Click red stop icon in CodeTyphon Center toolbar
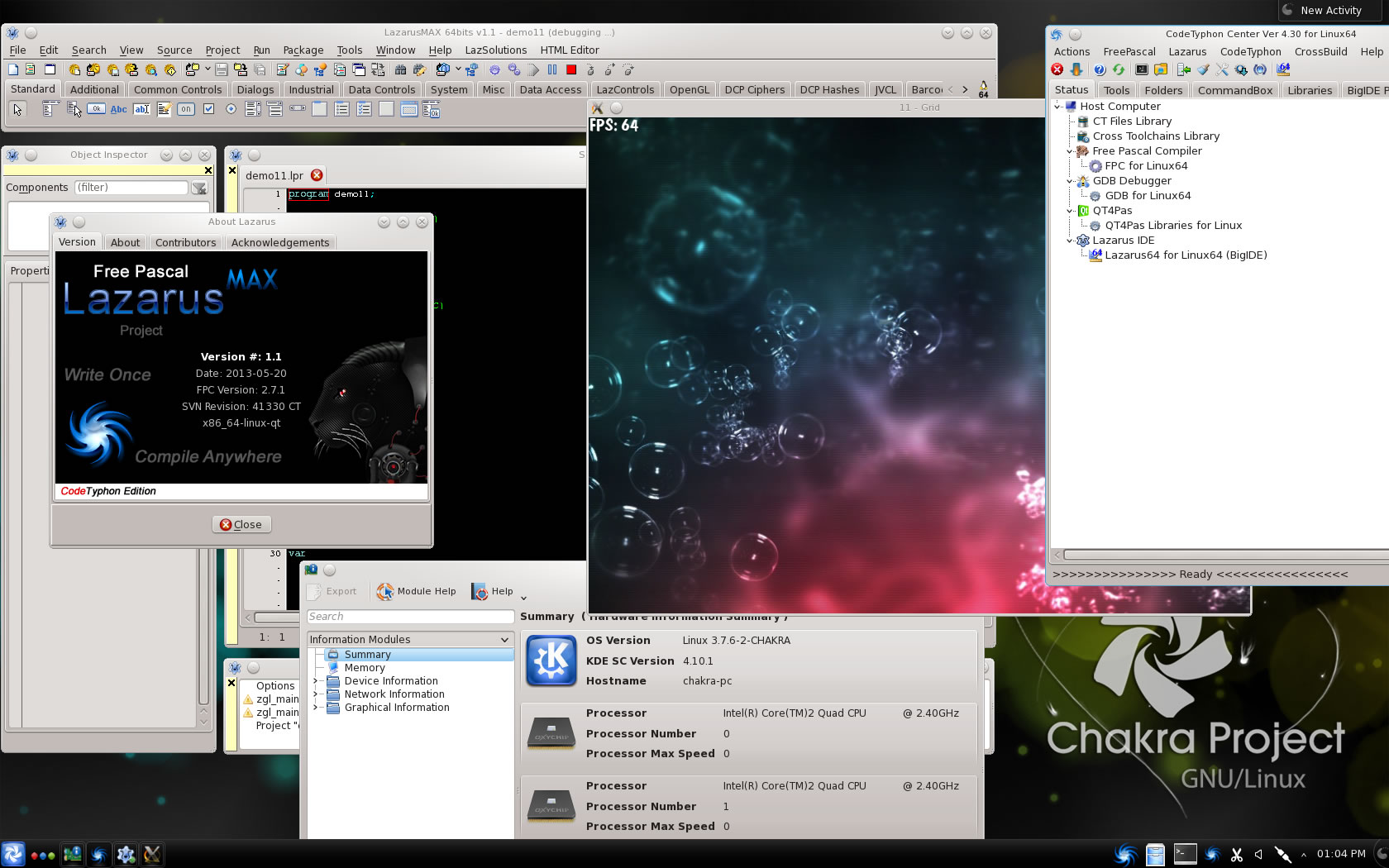Screen dimensions: 1389x868 point(1057,69)
